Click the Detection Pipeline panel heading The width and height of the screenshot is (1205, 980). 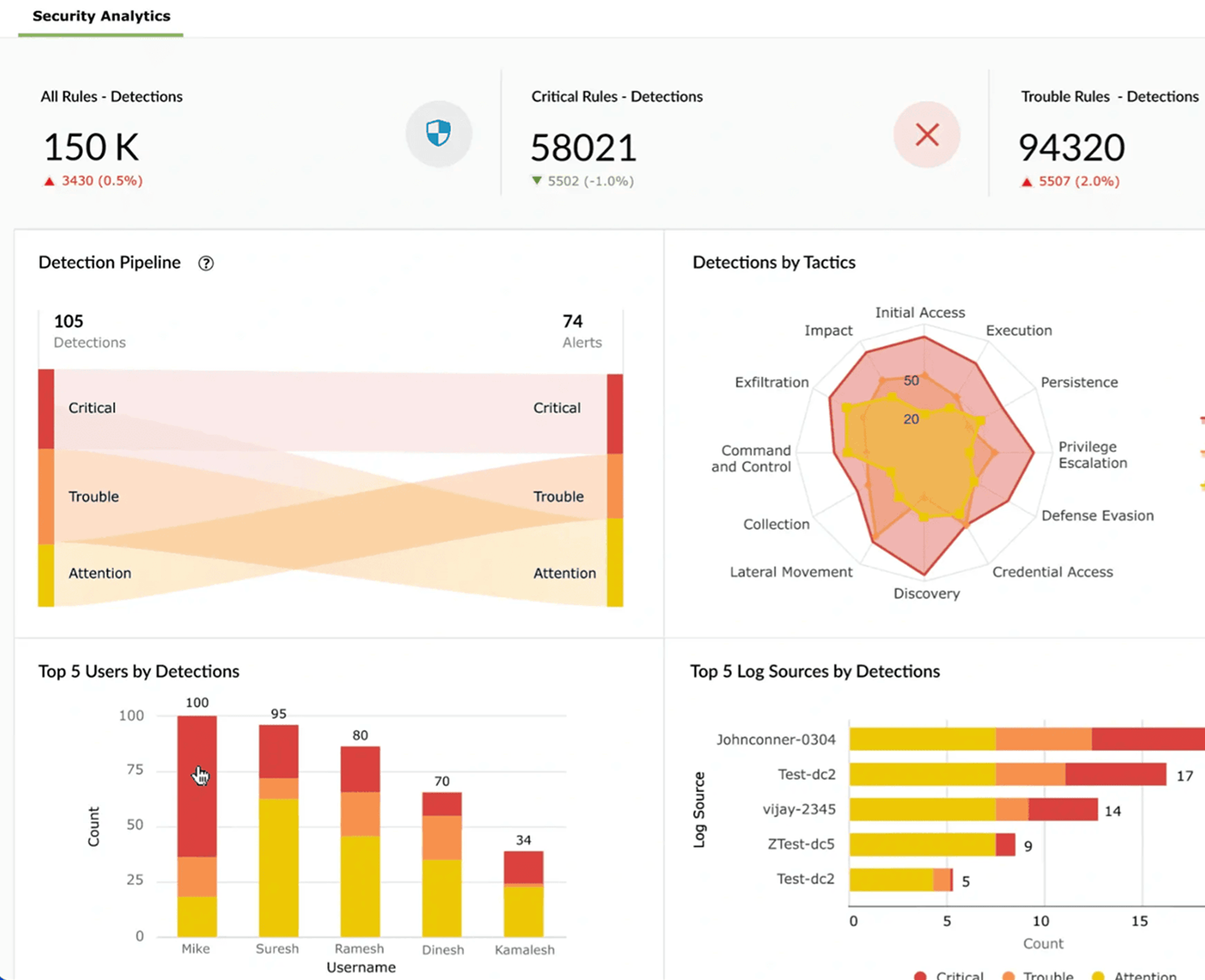pyautogui.click(x=109, y=263)
